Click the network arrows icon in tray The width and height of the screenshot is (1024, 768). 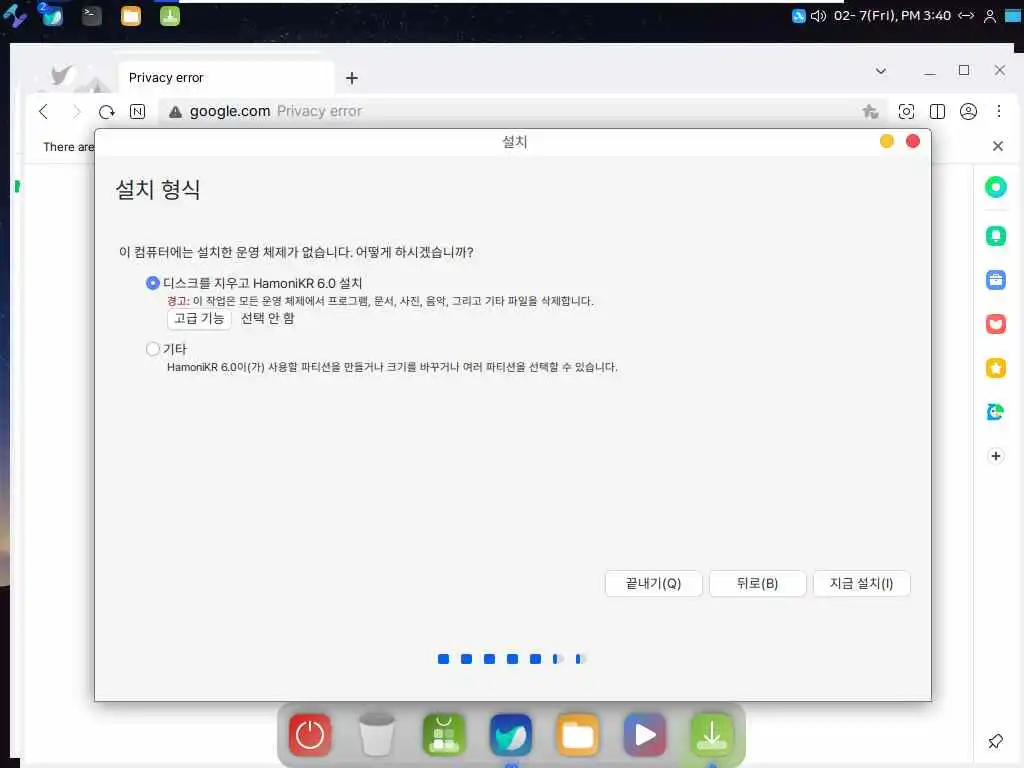(x=967, y=16)
